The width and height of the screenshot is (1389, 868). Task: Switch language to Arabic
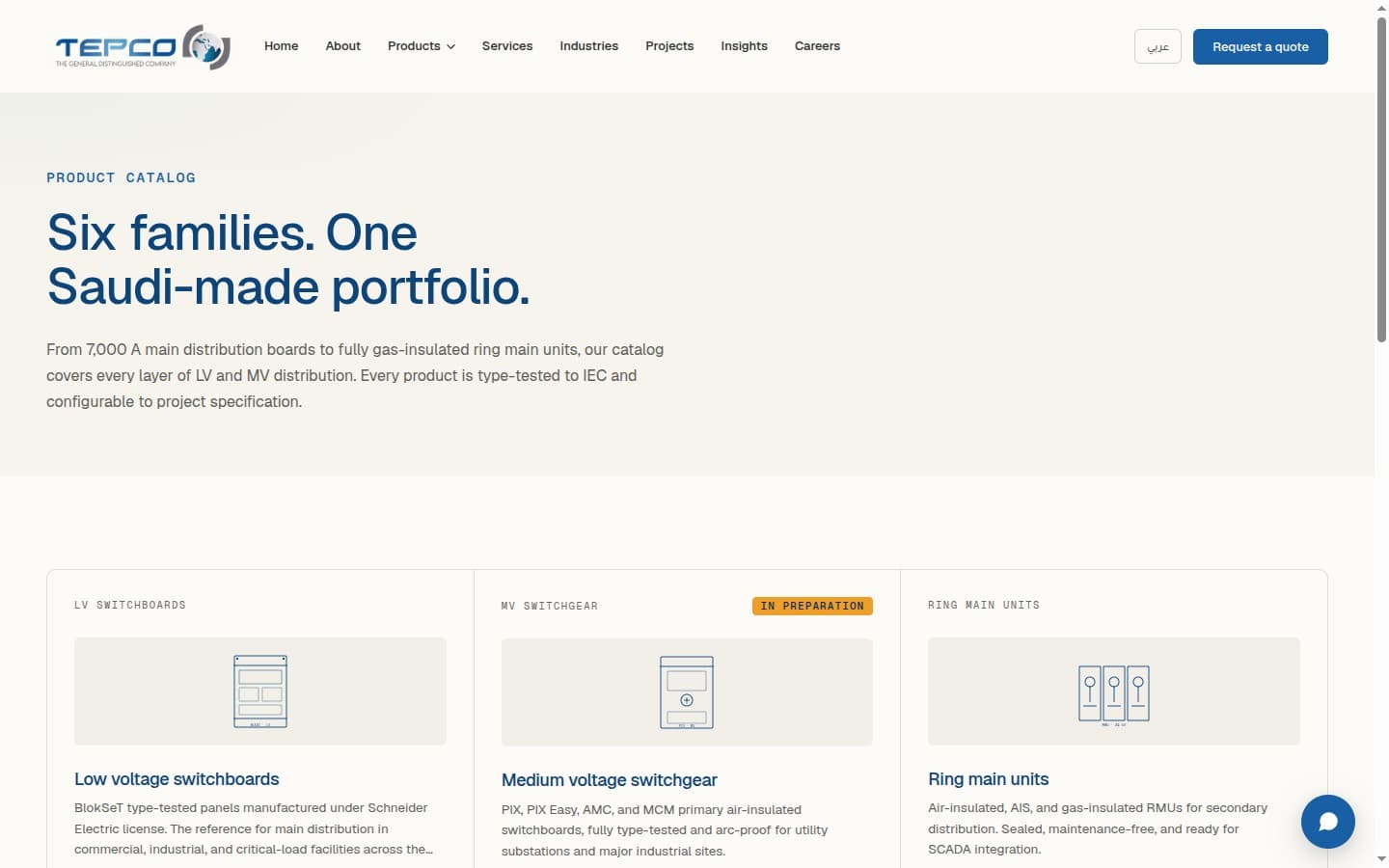[1157, 46]
